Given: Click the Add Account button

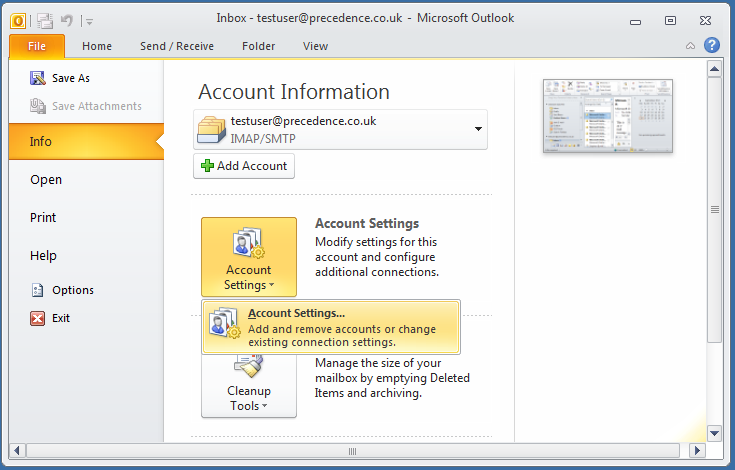Looking at the screenshot, I should click(244, 166).
